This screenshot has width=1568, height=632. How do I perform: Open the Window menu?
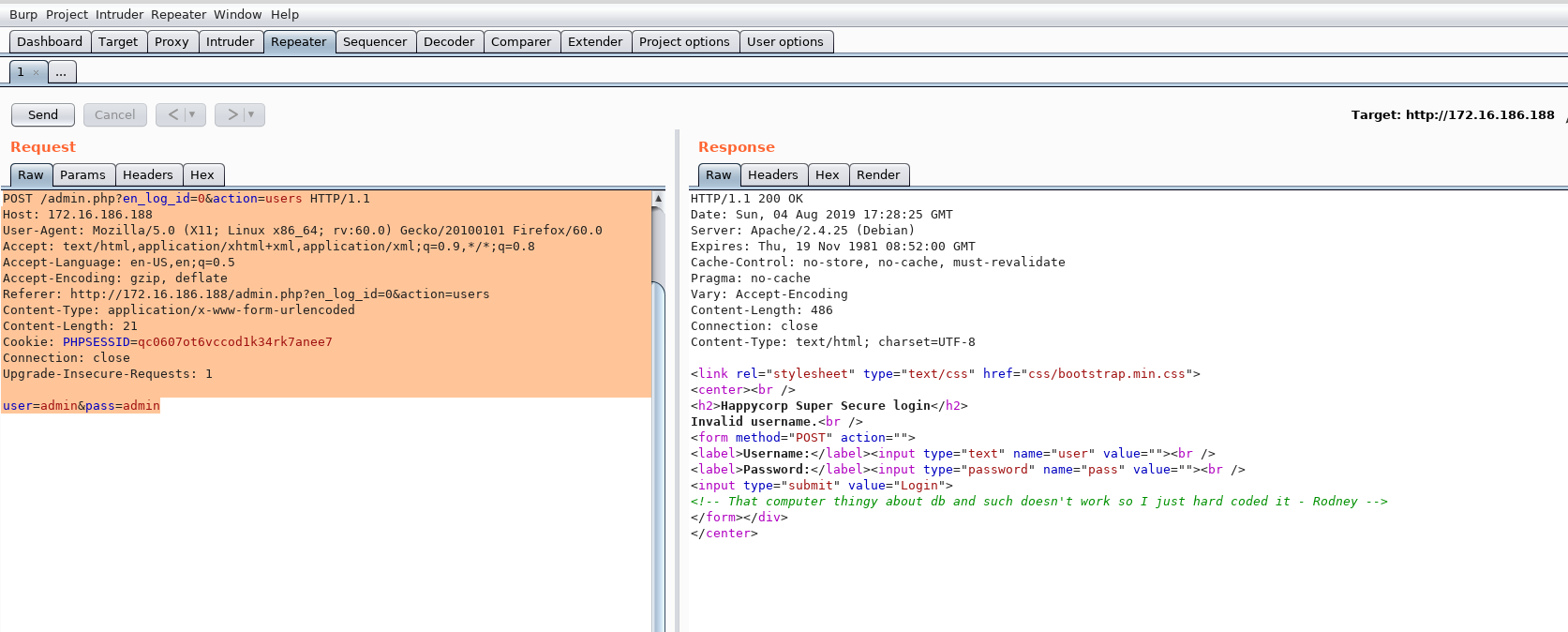(237, 14)
